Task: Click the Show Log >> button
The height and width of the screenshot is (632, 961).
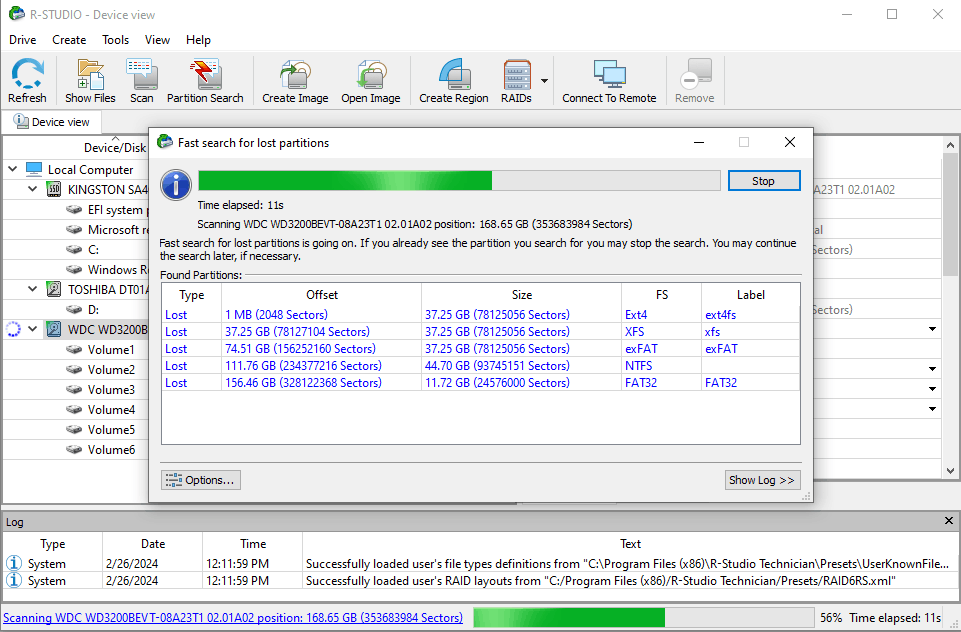Action: (x=762, y=480)
